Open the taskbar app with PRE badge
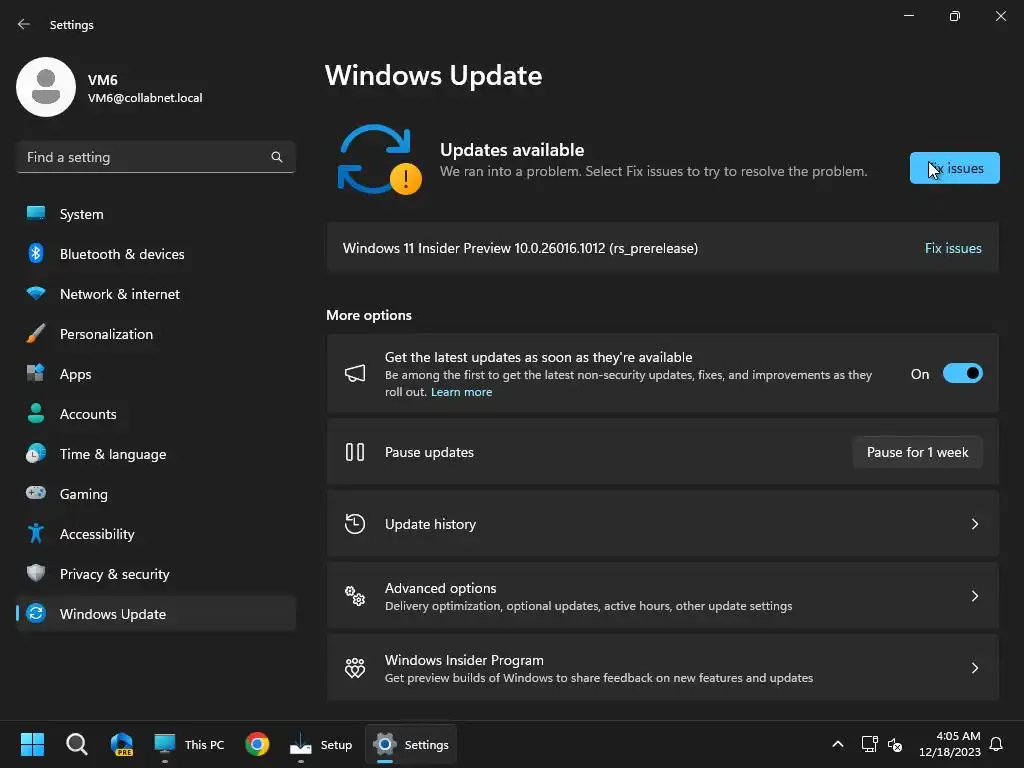Image resolution: width=1024 pixels, height=768 pixels. [x=121, y=744]
